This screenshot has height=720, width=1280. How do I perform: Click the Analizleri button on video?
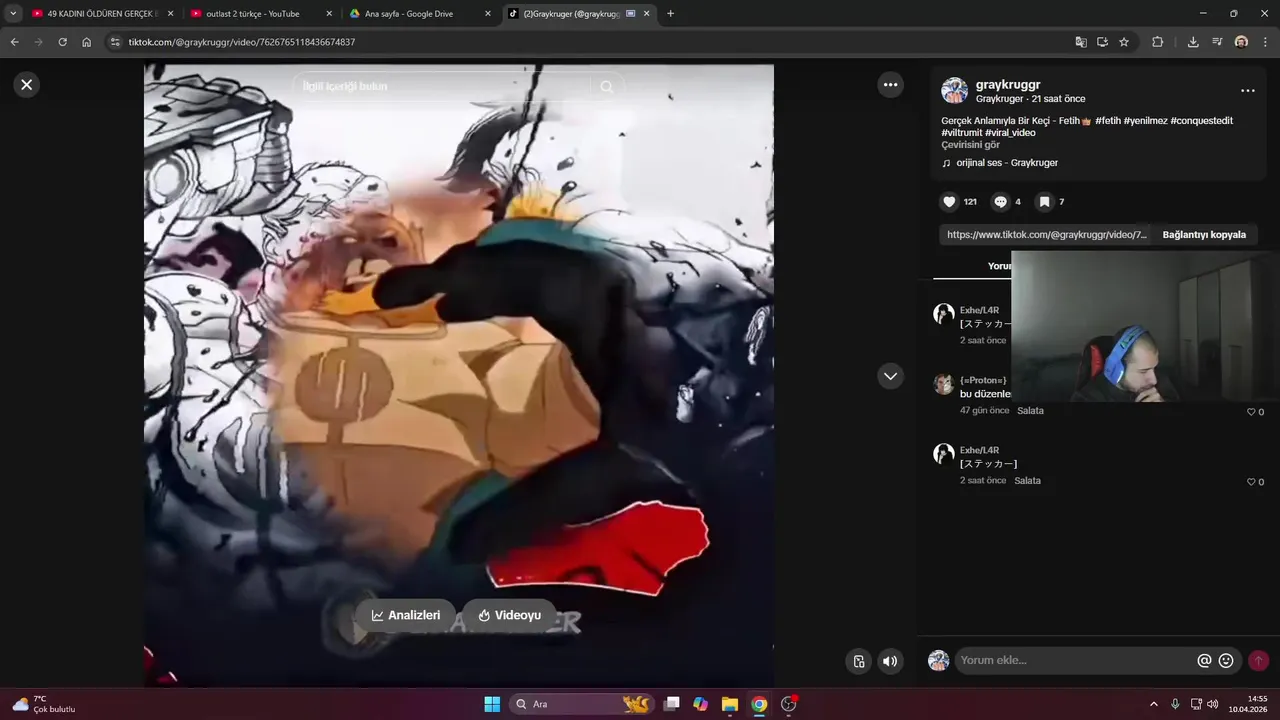(405, 615)
